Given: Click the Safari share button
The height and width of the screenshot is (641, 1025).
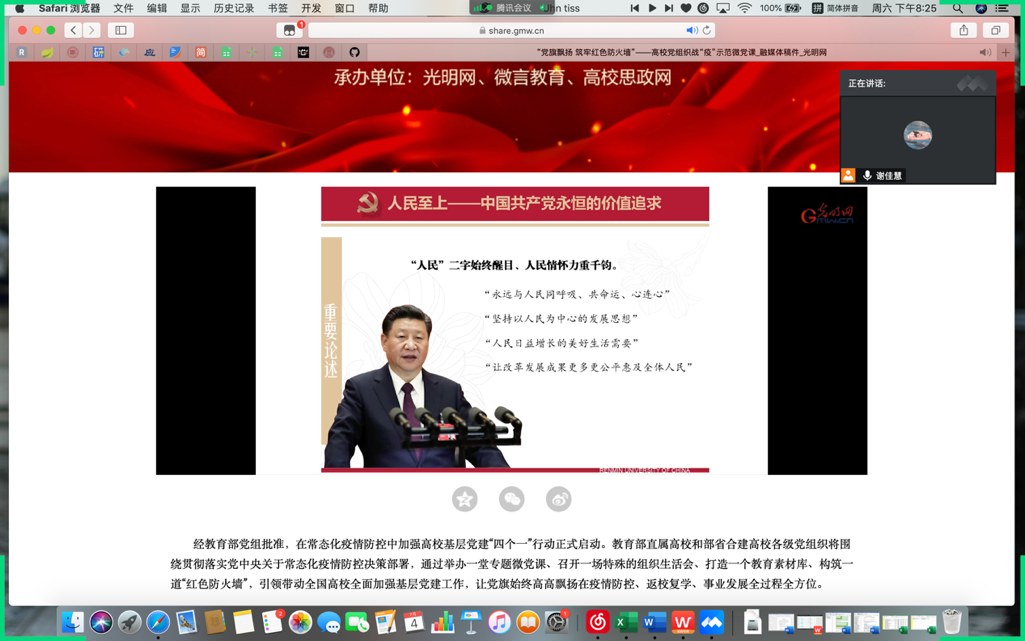Looking at the screenshot, I should pos(964,30).
